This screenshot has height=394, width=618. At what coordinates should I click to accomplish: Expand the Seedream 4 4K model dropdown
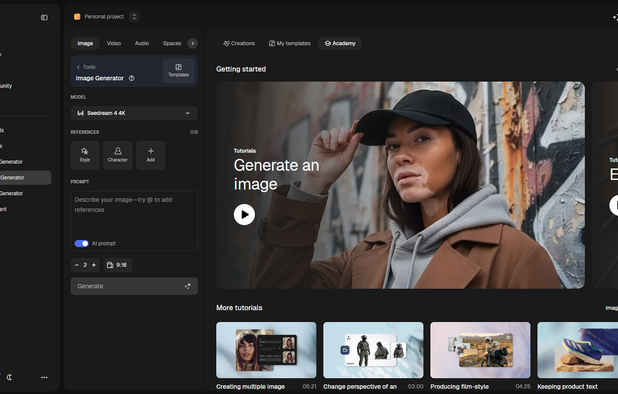134,113
